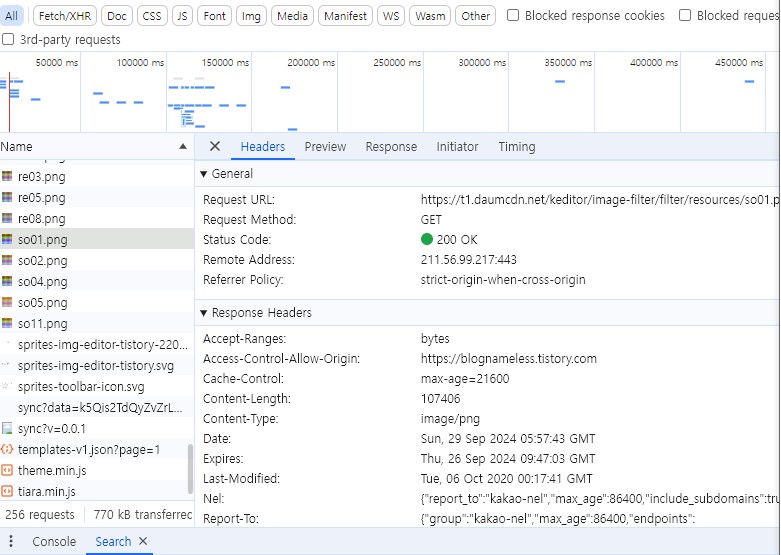
Task: Click the Access-Control-Allow-Origin value
Action: (x=509, y=359)
